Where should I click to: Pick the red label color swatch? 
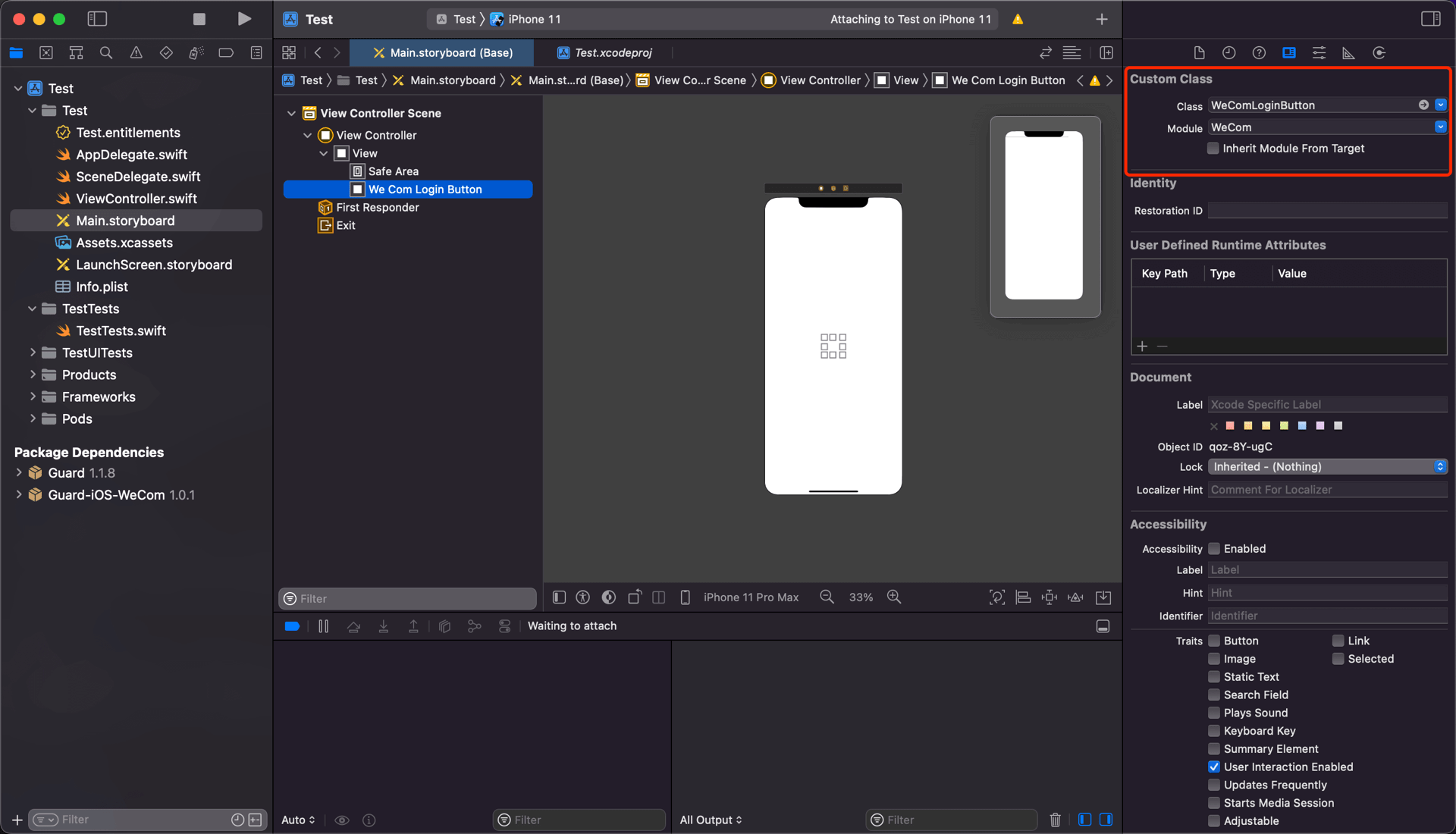point(1230,426)
